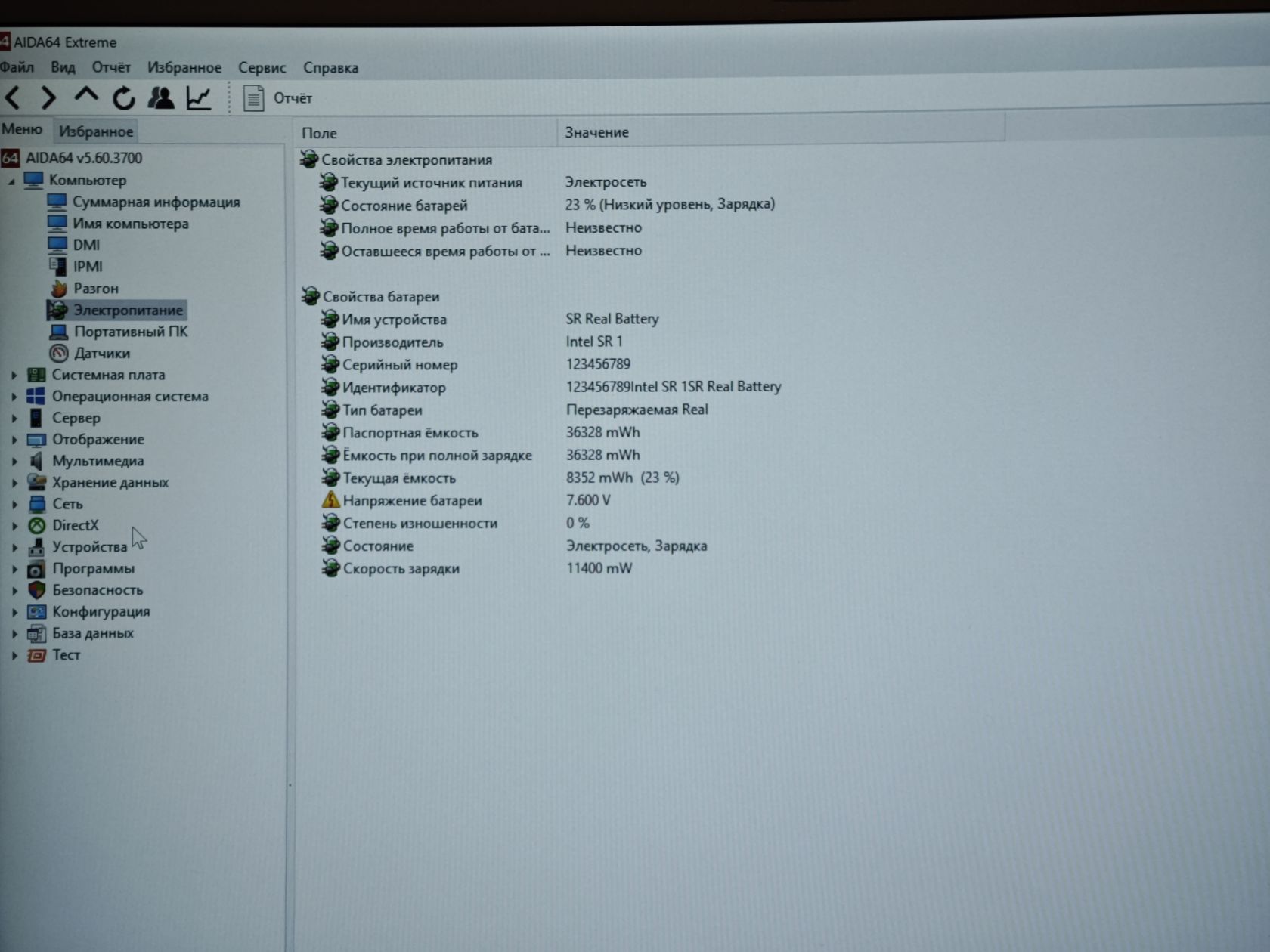Open the graph chart toolbar icon
This screenshot has width=1270, height=952.
(199, 98)
